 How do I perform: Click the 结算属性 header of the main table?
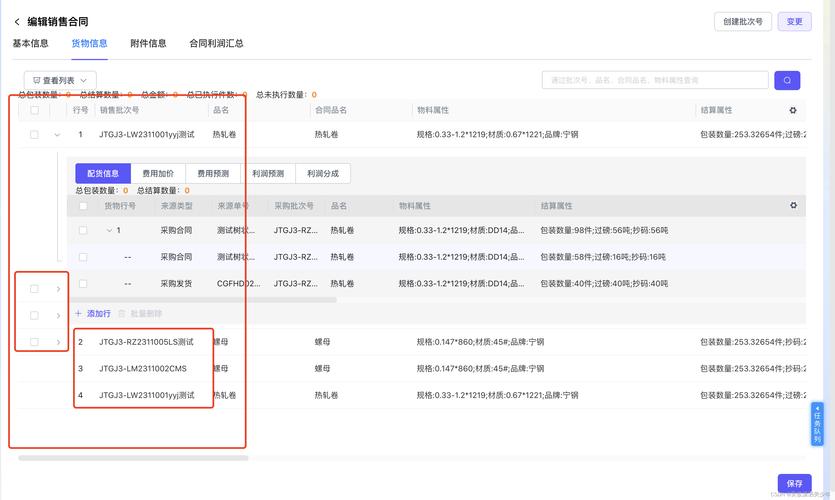coord(716,110)
